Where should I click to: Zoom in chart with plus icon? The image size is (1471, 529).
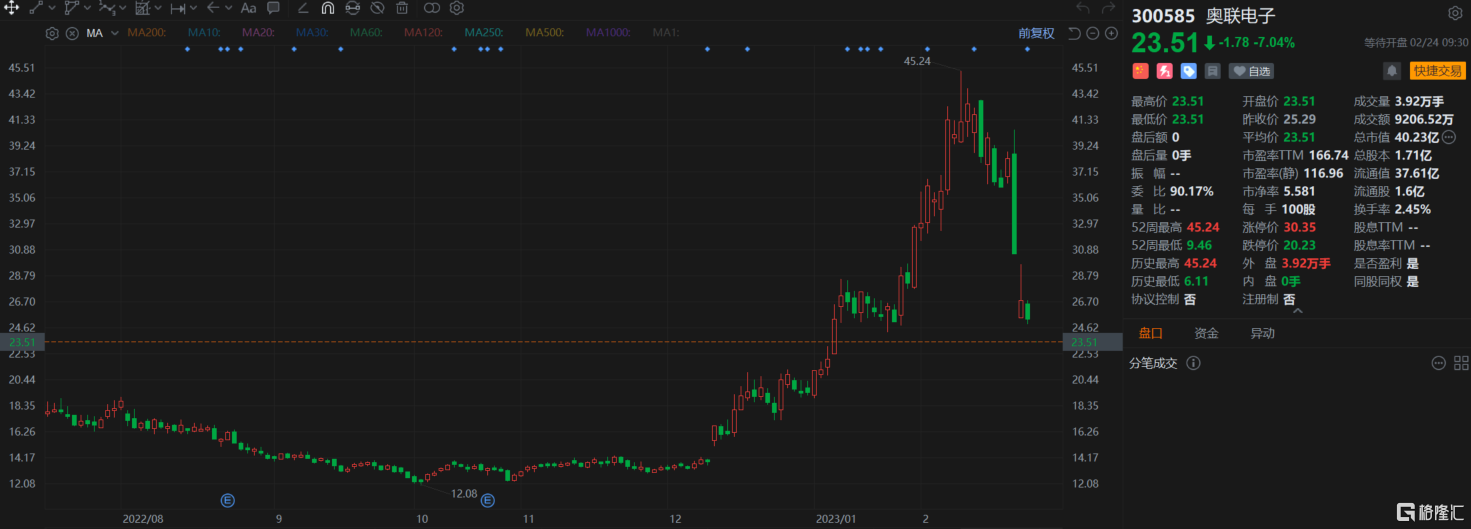(1110, 33)
